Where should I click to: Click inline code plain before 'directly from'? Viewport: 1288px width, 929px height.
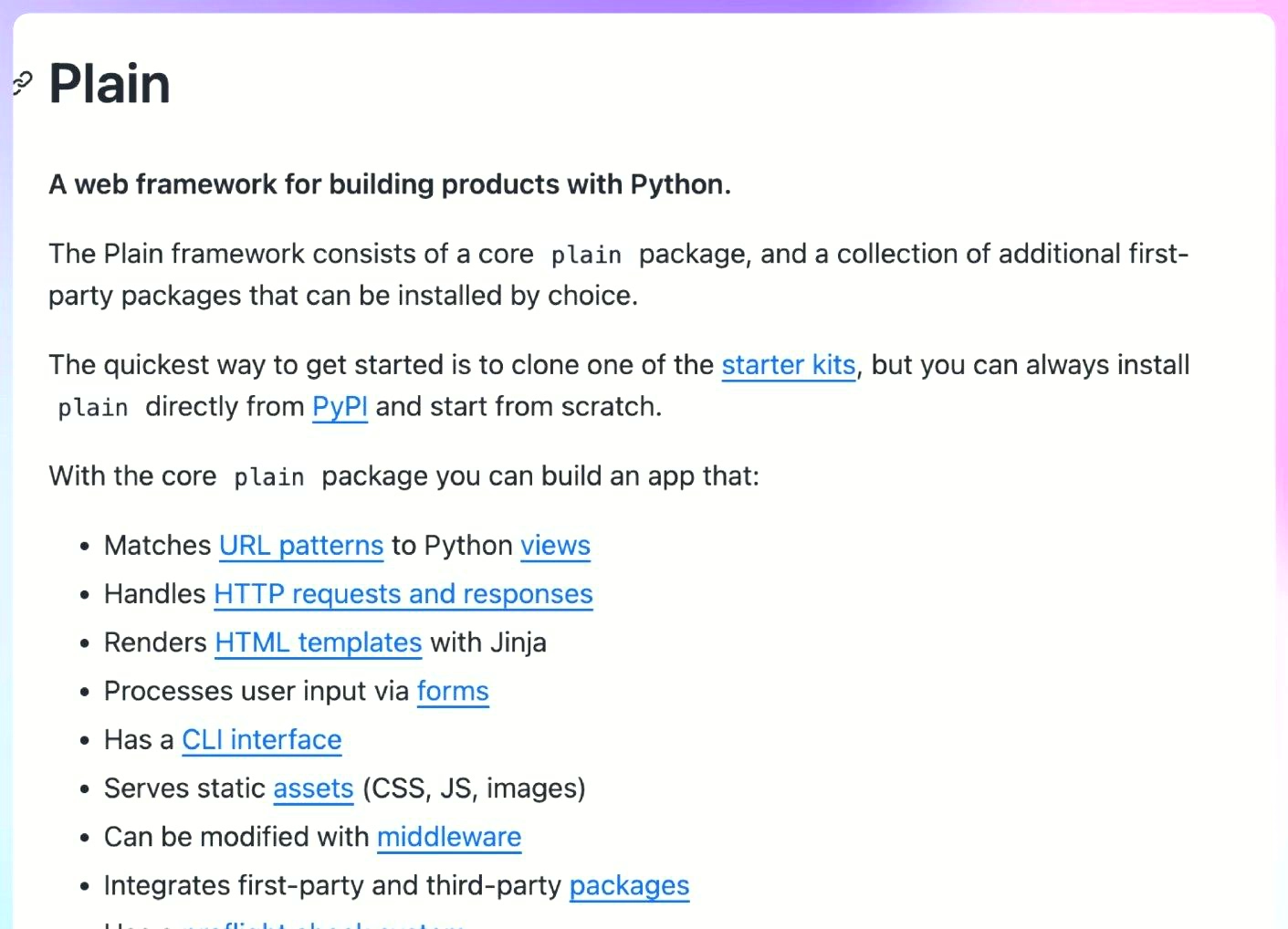(x=93, y=408)
